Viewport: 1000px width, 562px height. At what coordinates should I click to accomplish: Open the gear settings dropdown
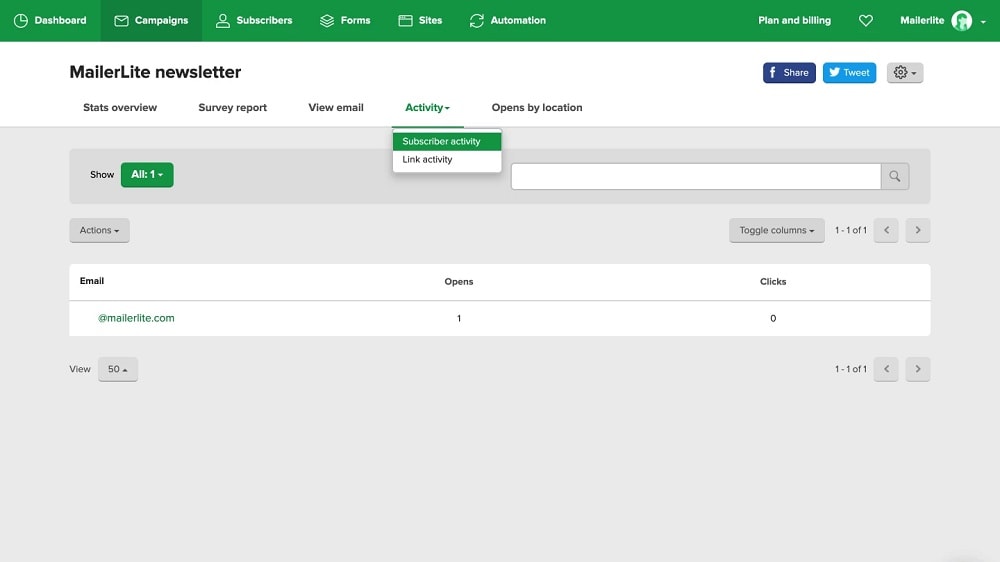click(x=904, y=73)
